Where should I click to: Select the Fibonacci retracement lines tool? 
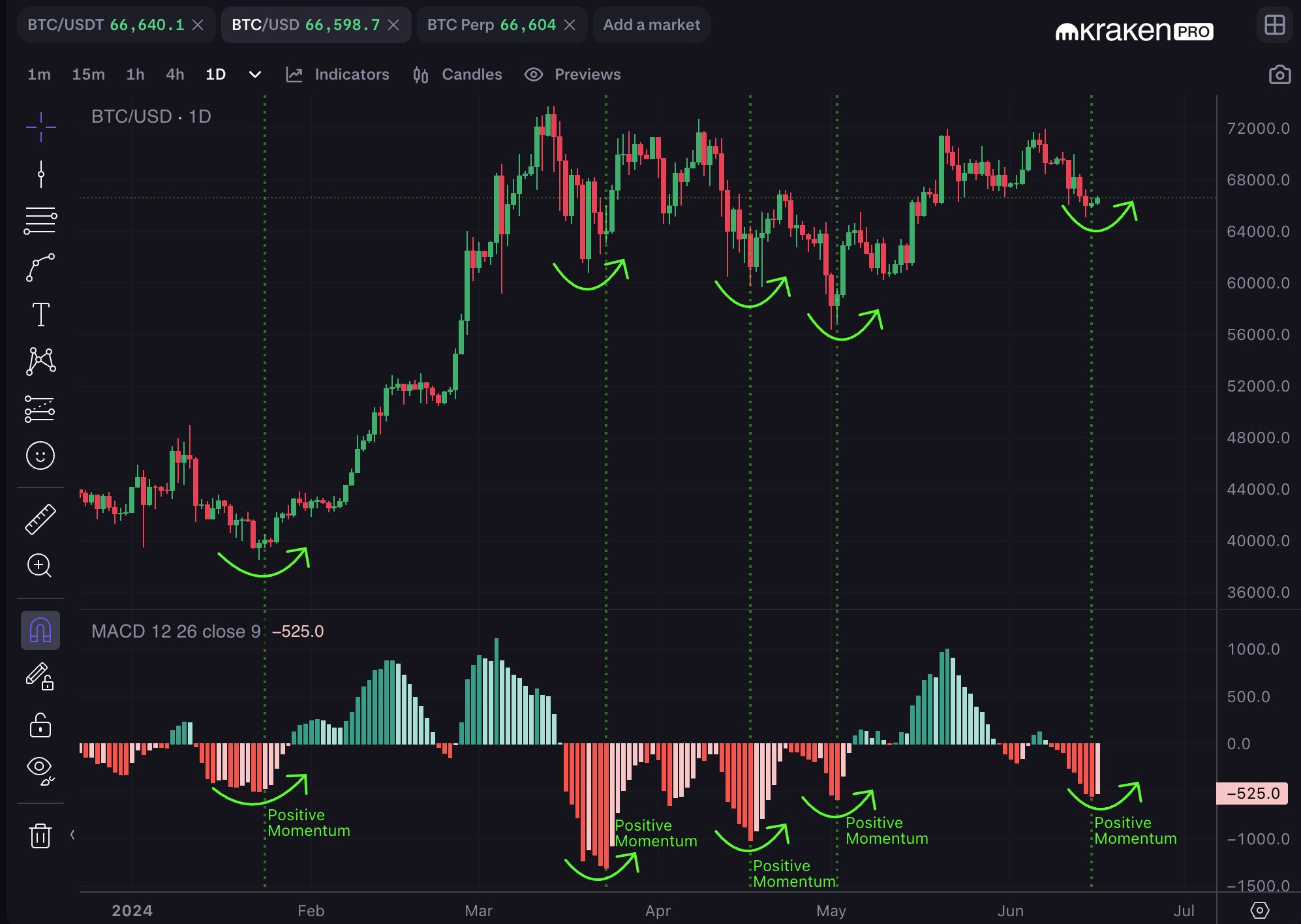40,221
